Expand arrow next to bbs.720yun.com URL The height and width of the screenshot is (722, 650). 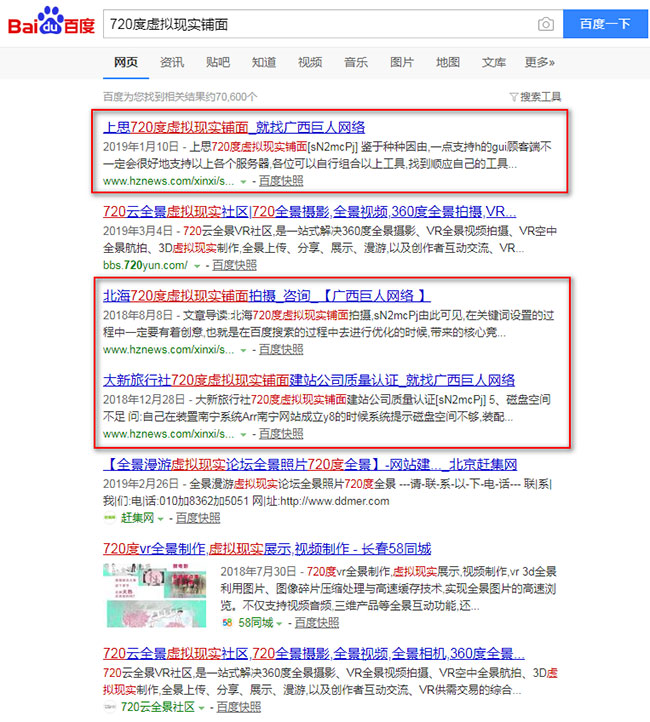pyautogui.click(x=197, y=265)
